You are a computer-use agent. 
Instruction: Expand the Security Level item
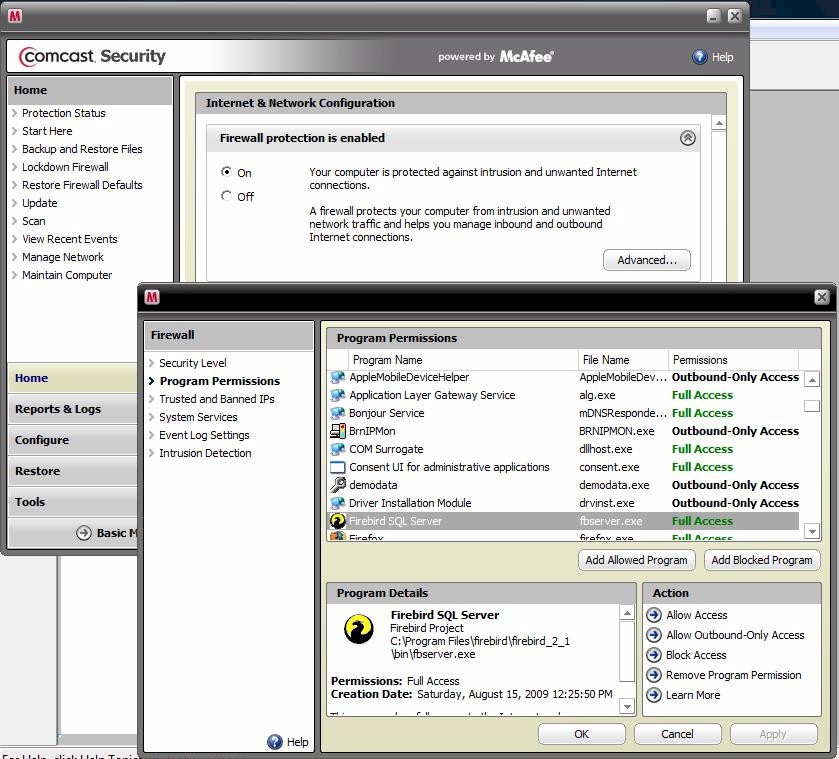click(192, 363)
